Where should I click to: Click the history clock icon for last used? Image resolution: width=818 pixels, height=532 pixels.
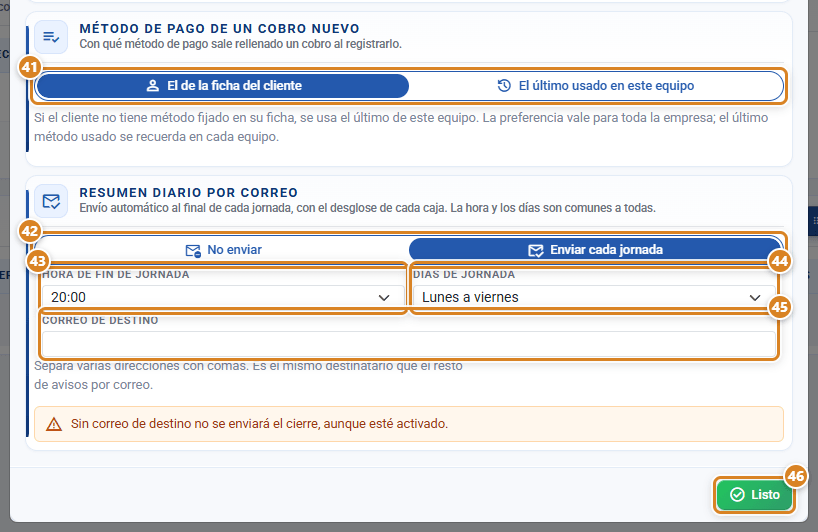(x=504, y=86)
